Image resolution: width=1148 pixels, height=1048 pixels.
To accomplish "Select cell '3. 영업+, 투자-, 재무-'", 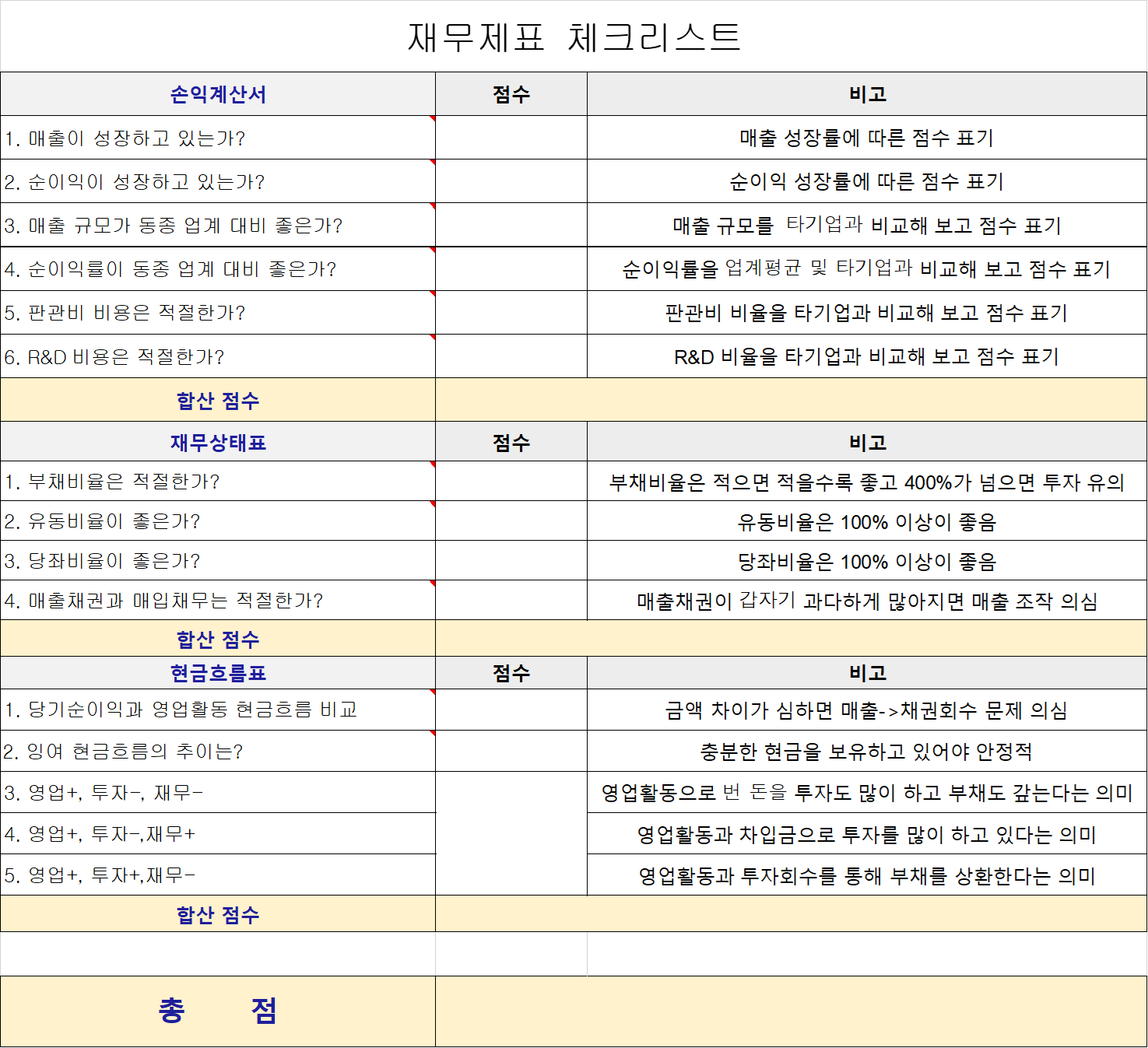I will click(x=218, y=792).
